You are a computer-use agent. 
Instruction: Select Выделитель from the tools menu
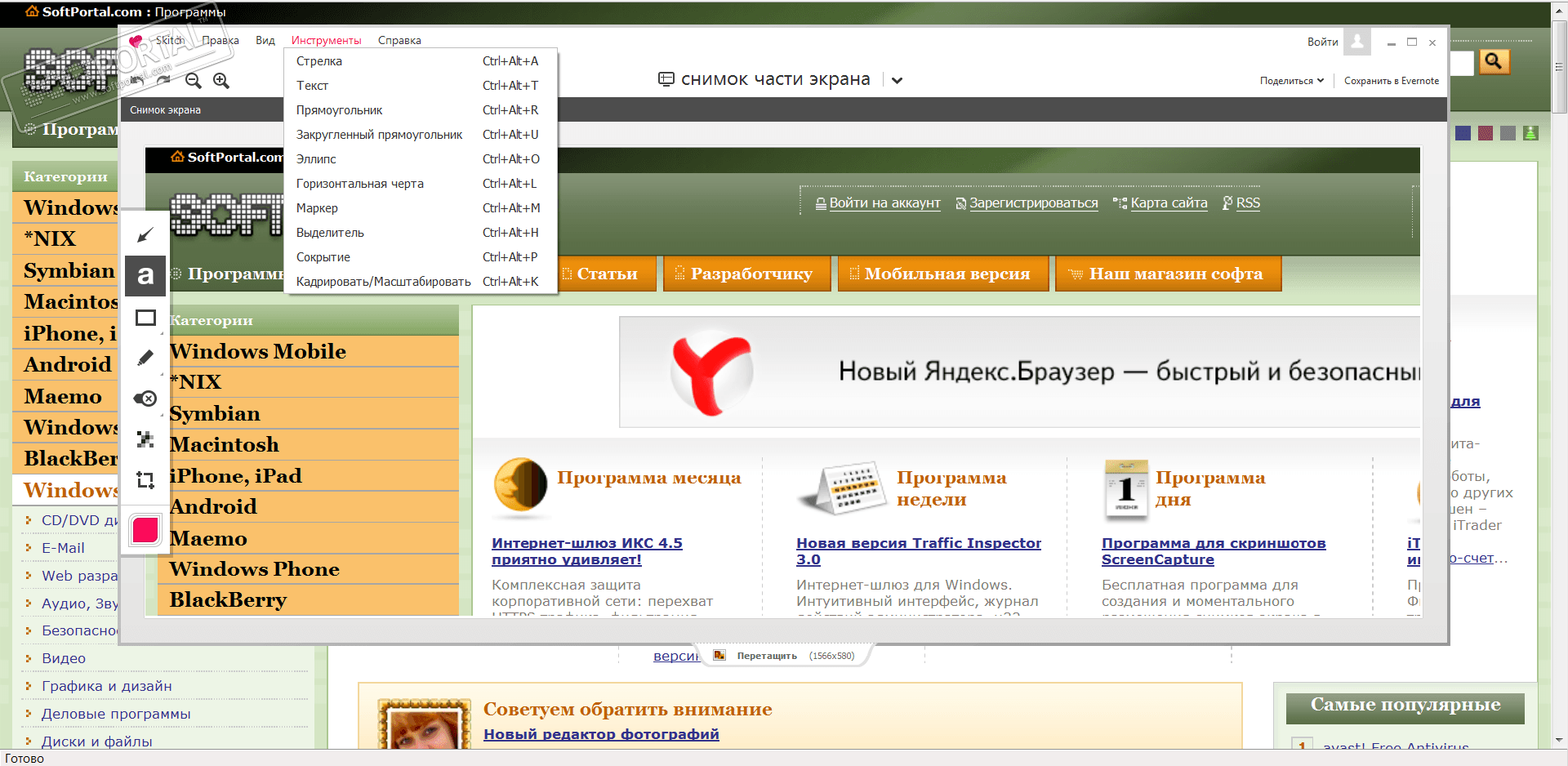(421, 233)
